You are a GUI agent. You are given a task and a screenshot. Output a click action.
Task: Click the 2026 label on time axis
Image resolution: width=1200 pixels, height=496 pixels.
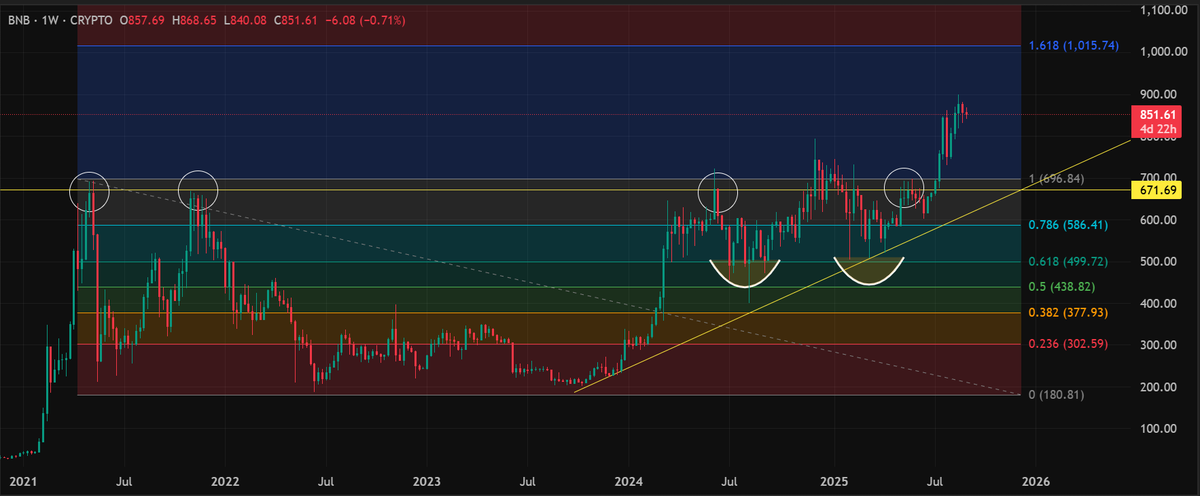(x=1037, y=481)
